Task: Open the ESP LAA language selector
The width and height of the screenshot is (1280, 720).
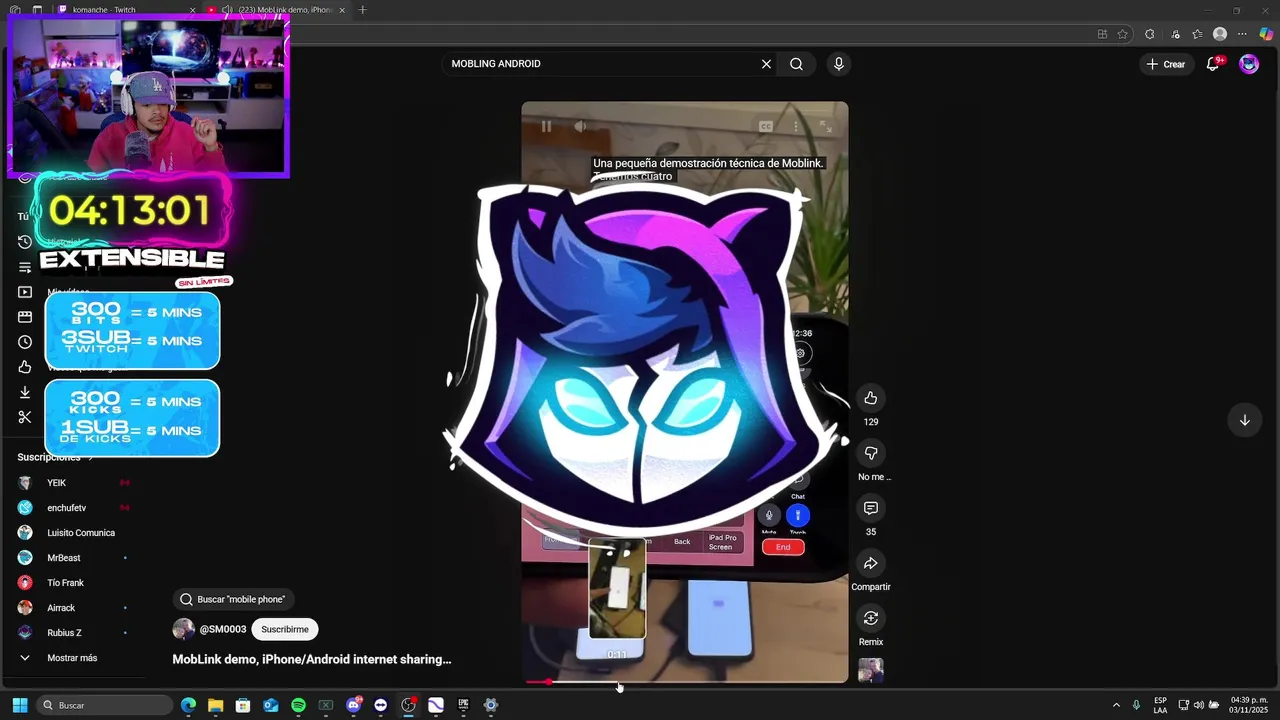Action: point(1160,705)
